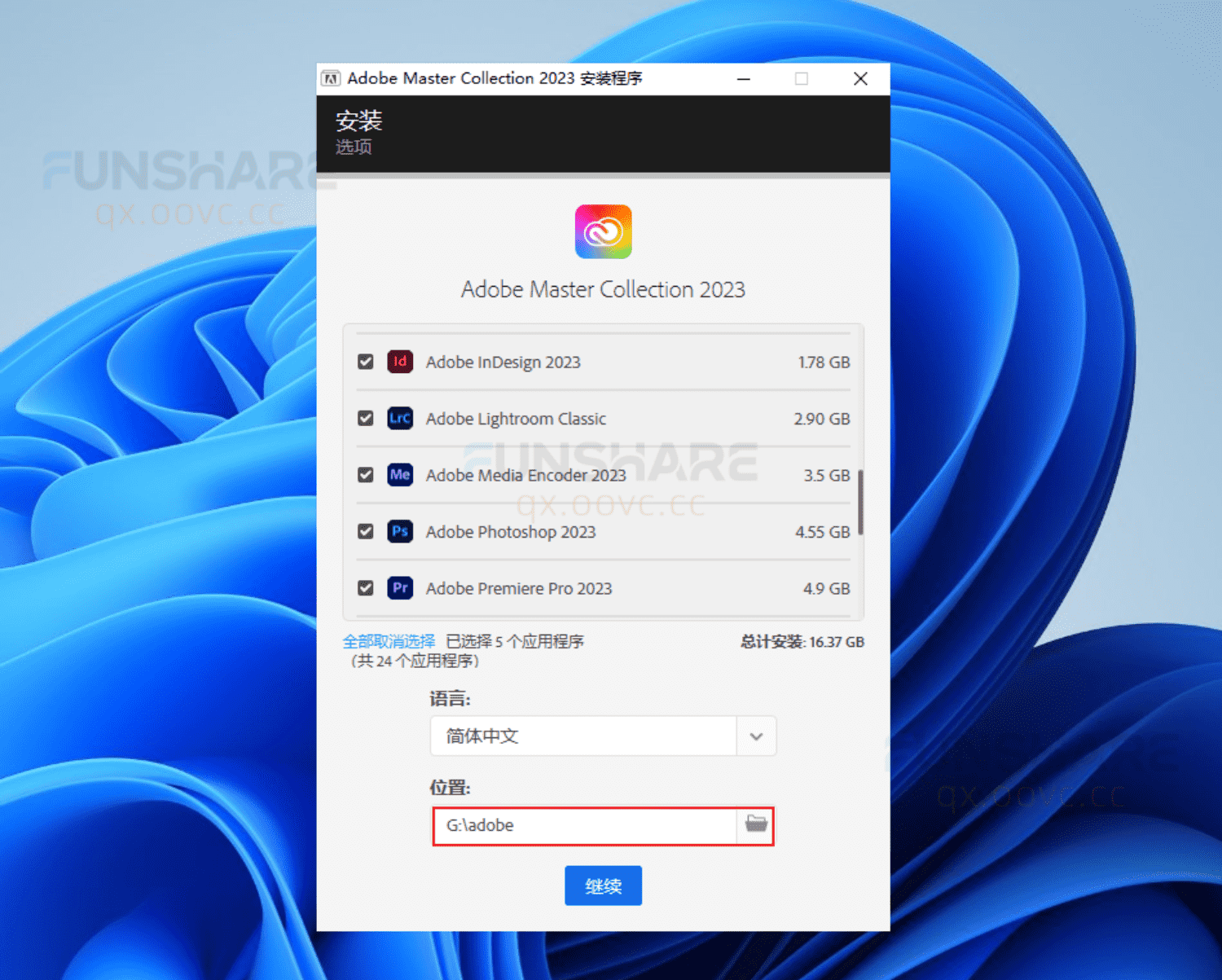Uncheck the Adobe InDesign 2023 checkbox
This screenshot has width=1222, height=980.
click(x=366, y=362)
